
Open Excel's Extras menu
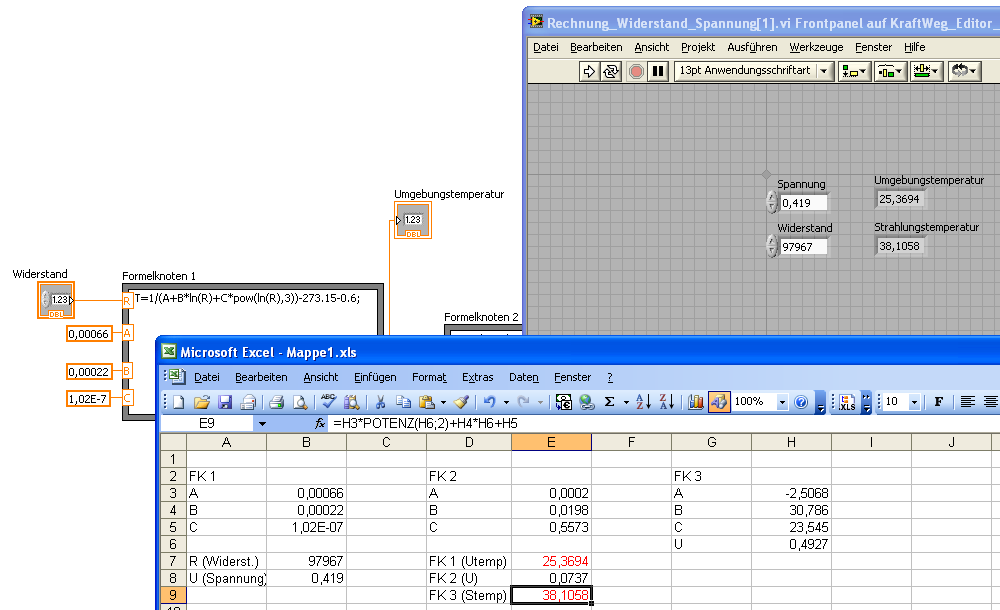478,377
